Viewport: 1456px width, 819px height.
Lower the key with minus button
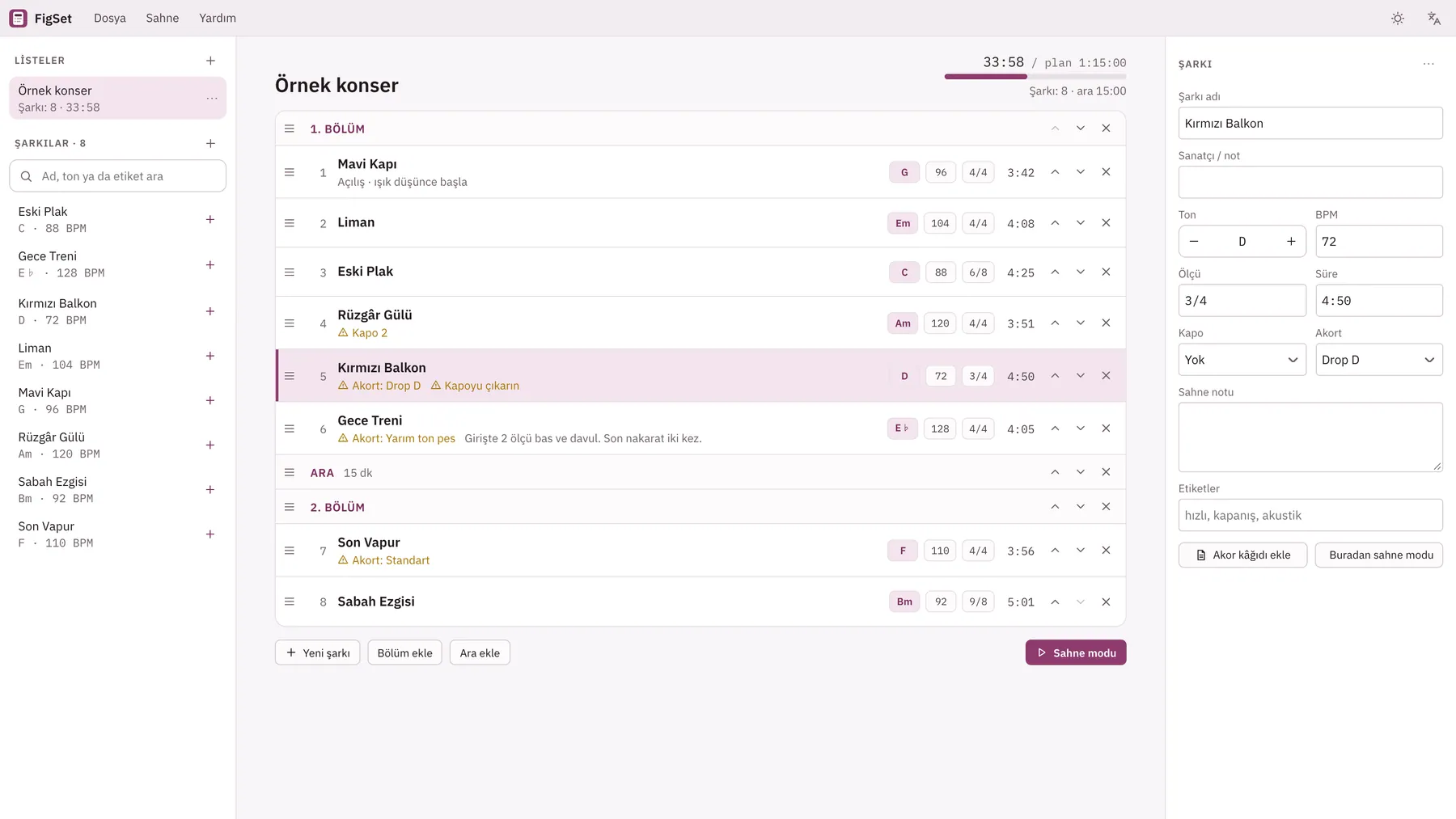(1194, 241)
